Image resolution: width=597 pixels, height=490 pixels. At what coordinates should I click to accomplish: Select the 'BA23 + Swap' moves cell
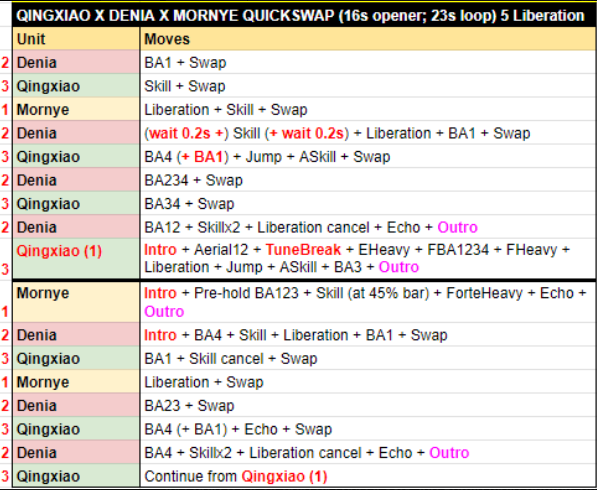(367, 405)
